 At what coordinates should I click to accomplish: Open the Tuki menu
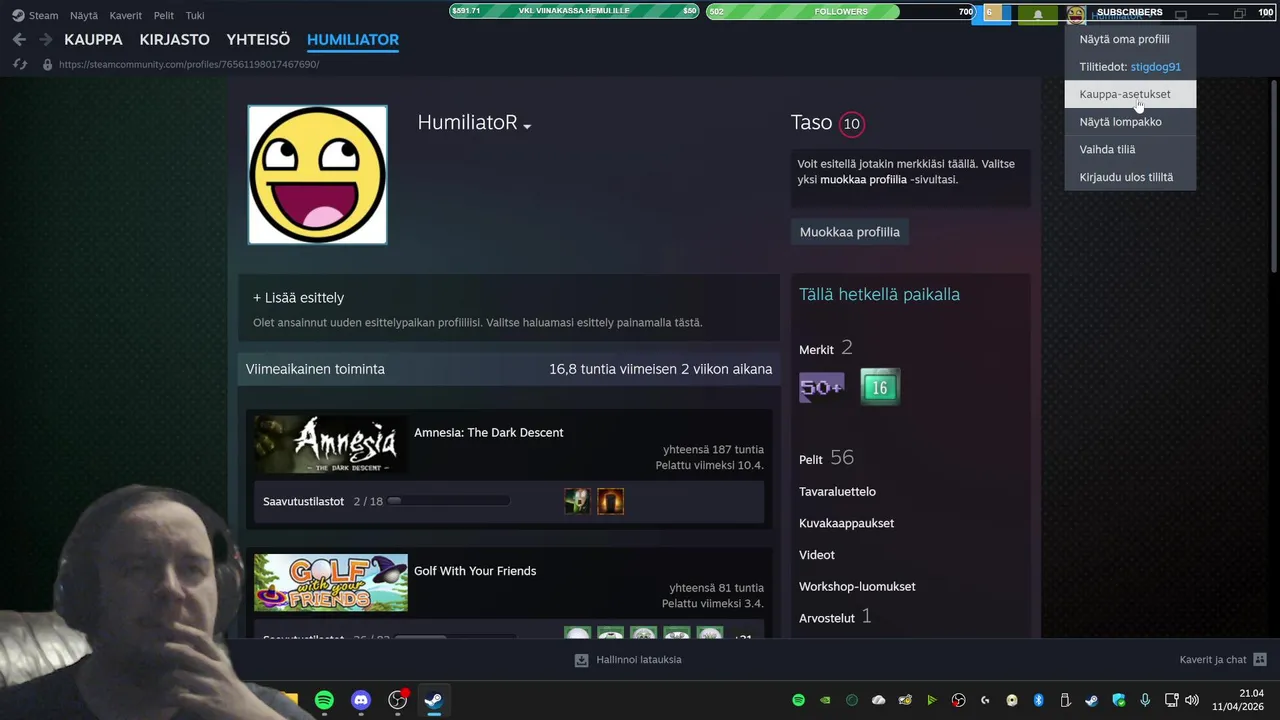pos(195,15)
